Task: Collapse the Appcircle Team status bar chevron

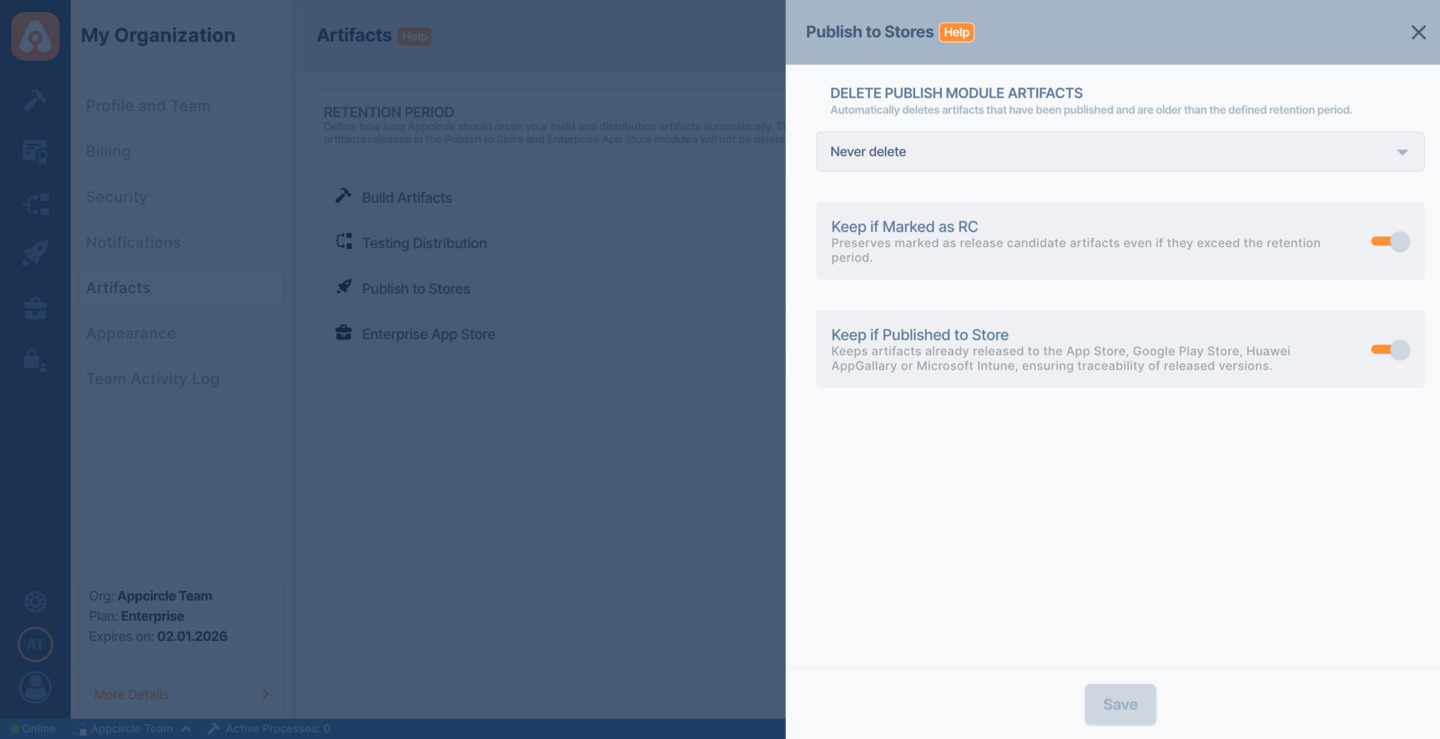Action: [186, 728]
